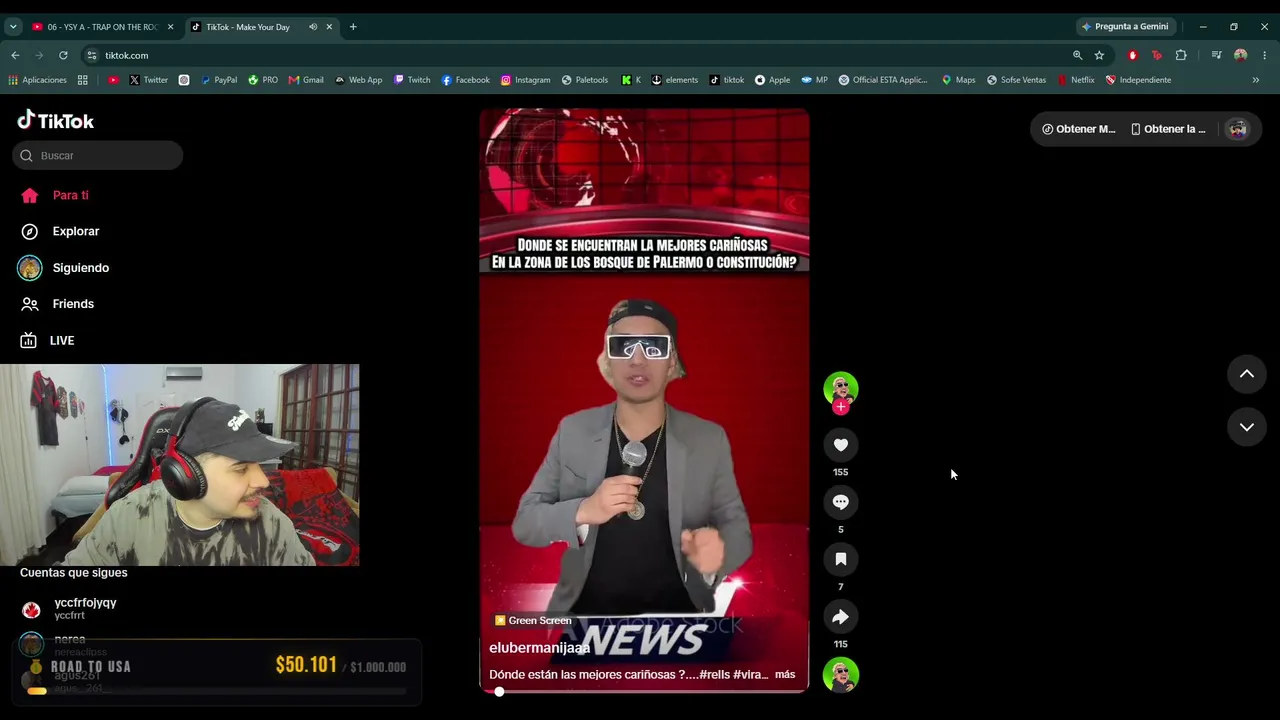Open a new browser tab
This screenshot has width=1280, height=720.
pyautogui.click(x=353, y=27)
